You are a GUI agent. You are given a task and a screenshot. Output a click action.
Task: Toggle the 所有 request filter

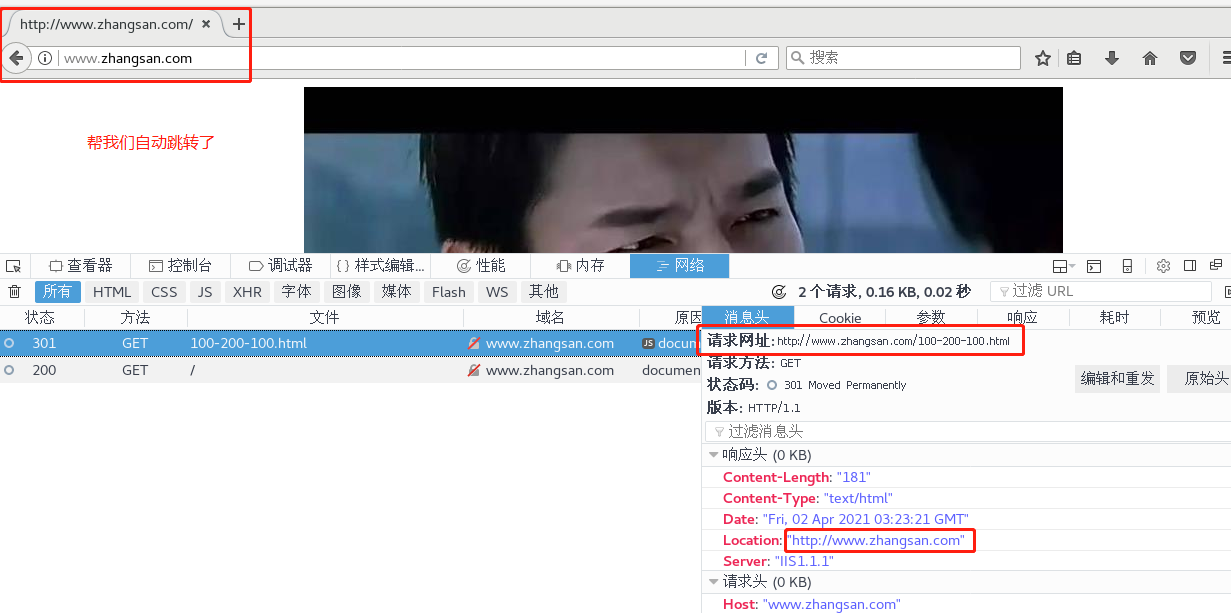tap(58, 292)
